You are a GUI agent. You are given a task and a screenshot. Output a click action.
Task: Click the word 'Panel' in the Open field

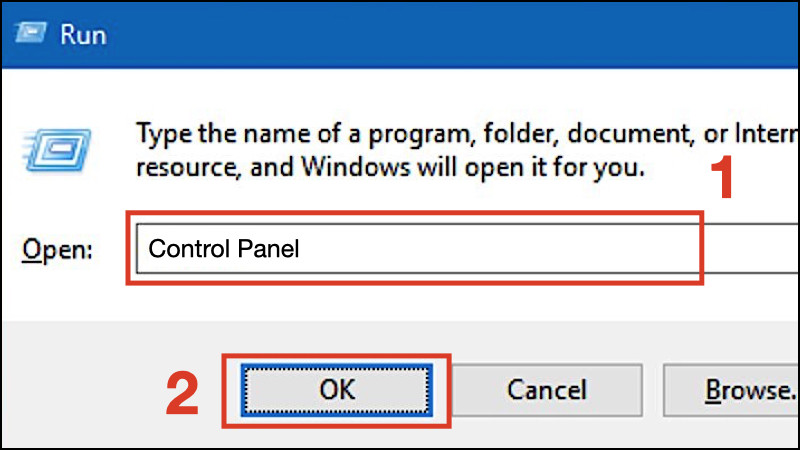click(268, 249)
